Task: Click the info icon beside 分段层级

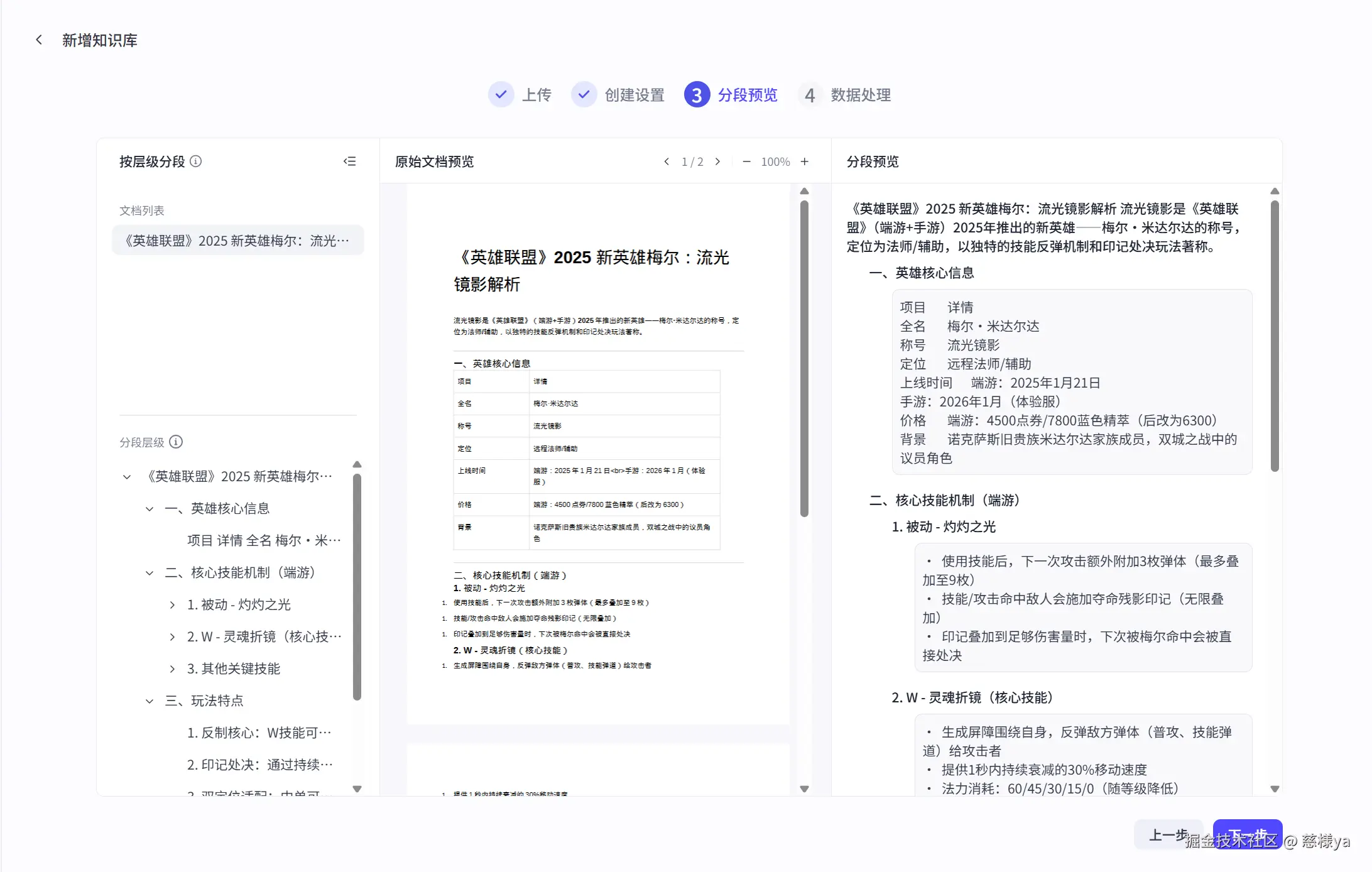Action: tap(177, 442)
